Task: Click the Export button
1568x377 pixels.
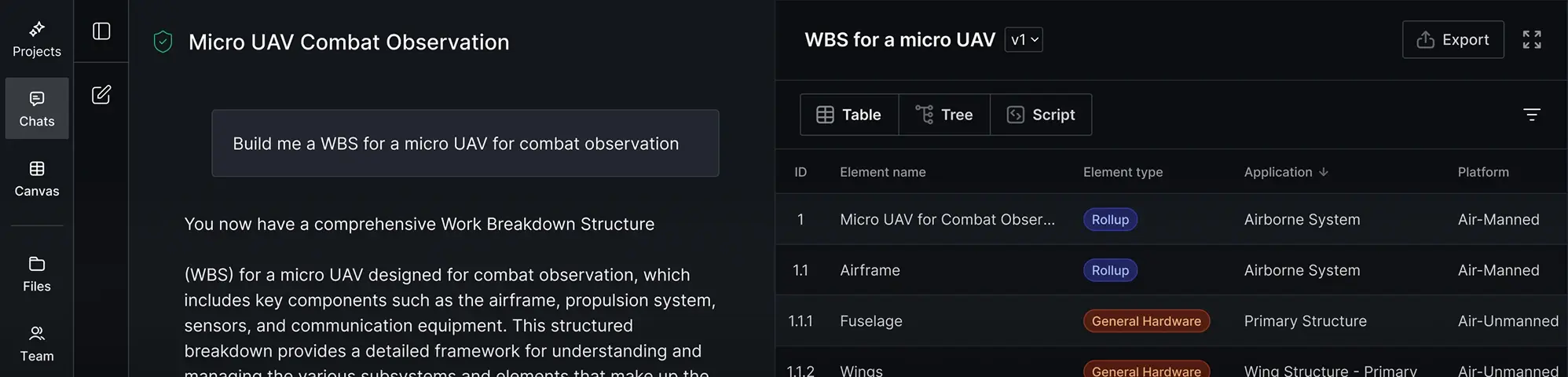Action: point(1453,39)
